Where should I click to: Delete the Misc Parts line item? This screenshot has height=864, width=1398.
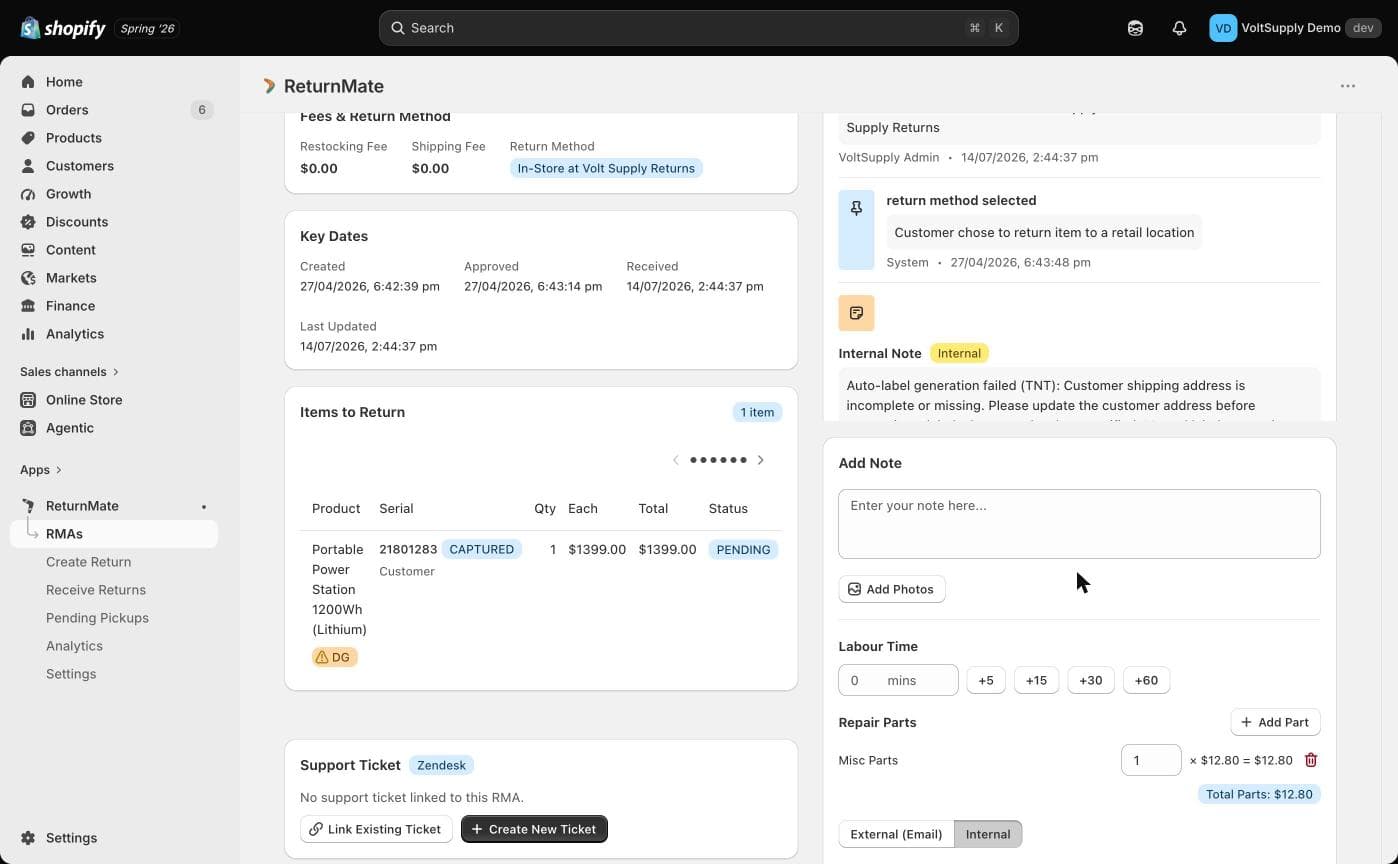click(1310, 760)
